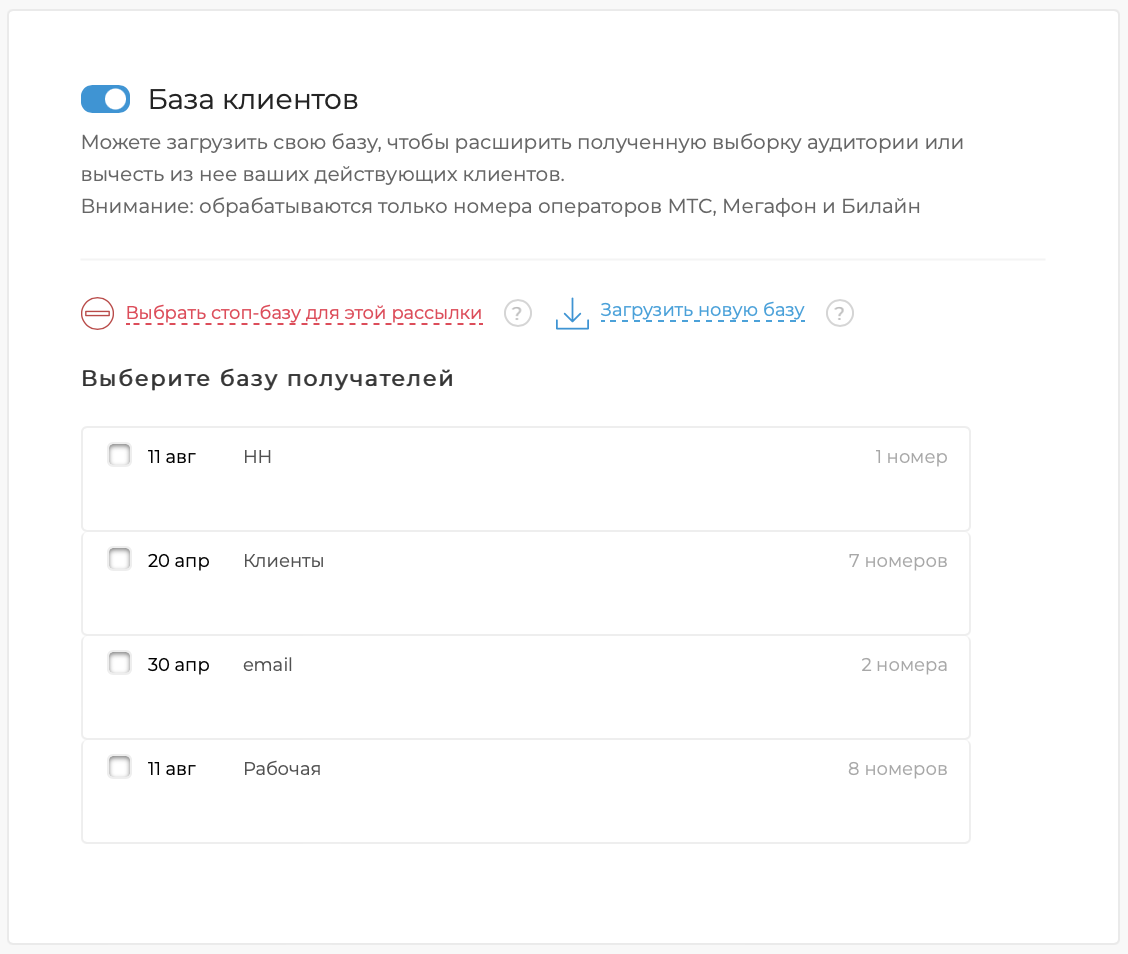Click the 2 номера count label
1128x954 pixels.
(x=904, y=665)
